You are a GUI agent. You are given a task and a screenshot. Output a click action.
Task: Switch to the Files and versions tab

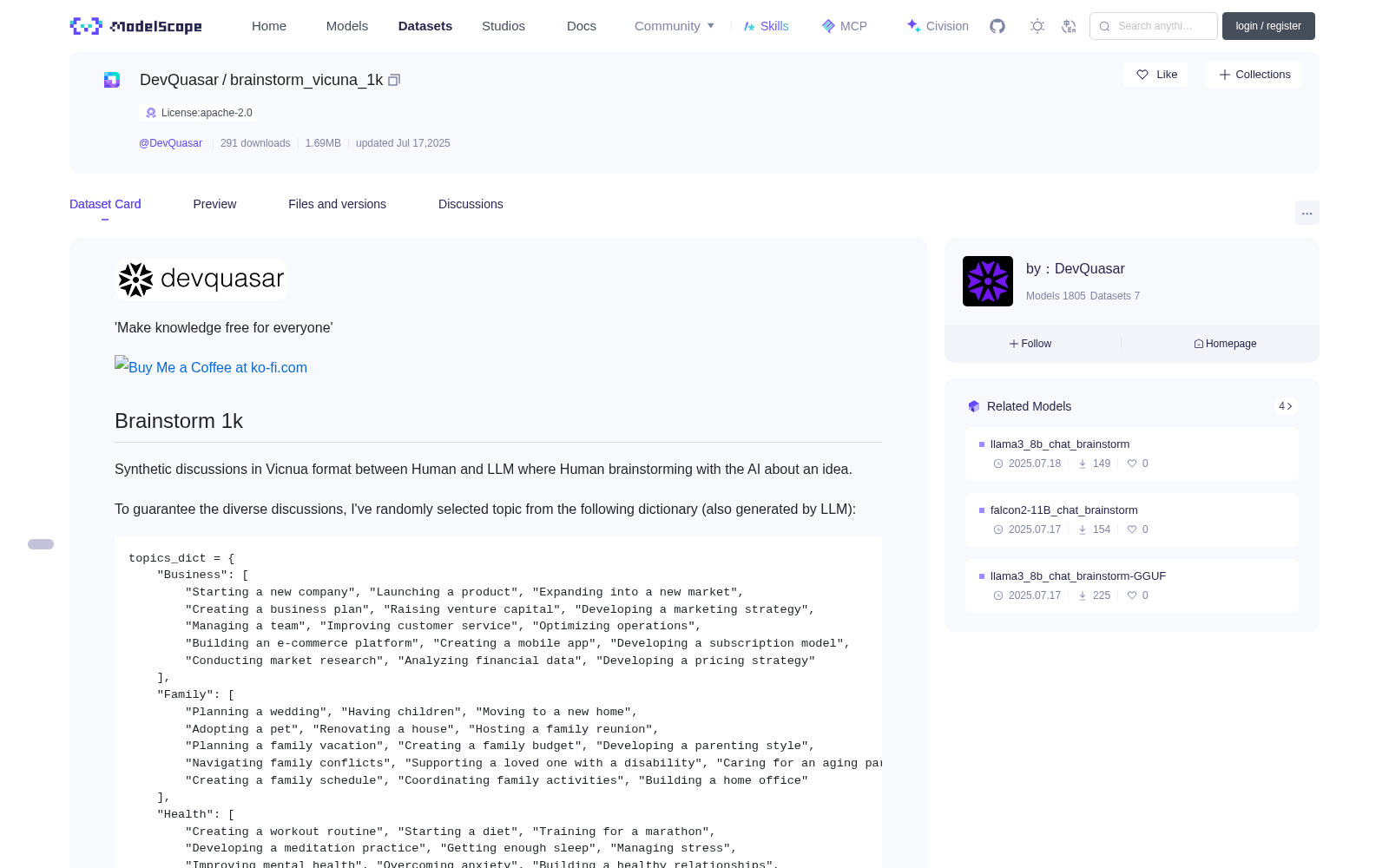tap(337, 204)
